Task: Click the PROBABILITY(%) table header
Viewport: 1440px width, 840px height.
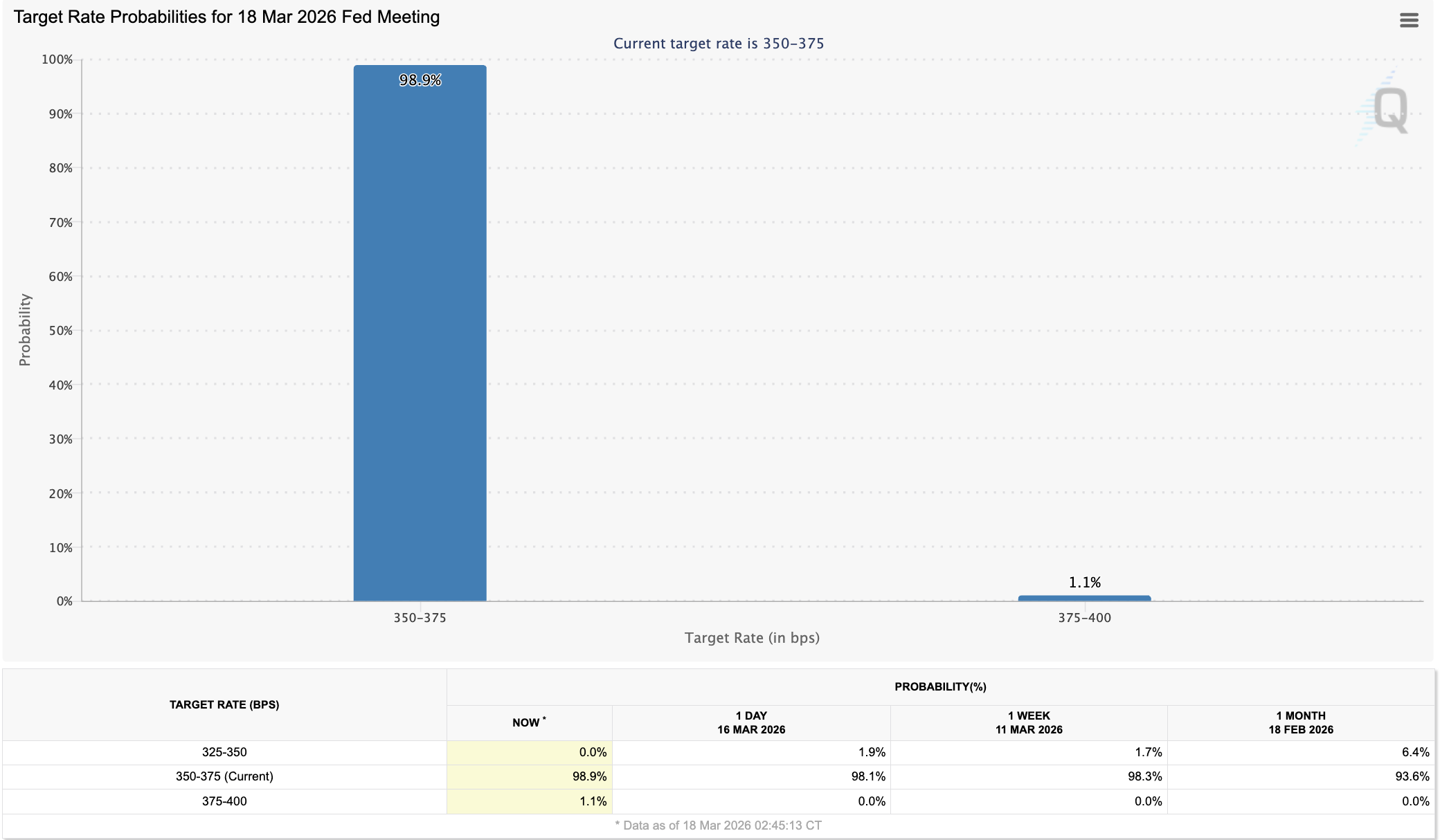Action: point(940,686)
